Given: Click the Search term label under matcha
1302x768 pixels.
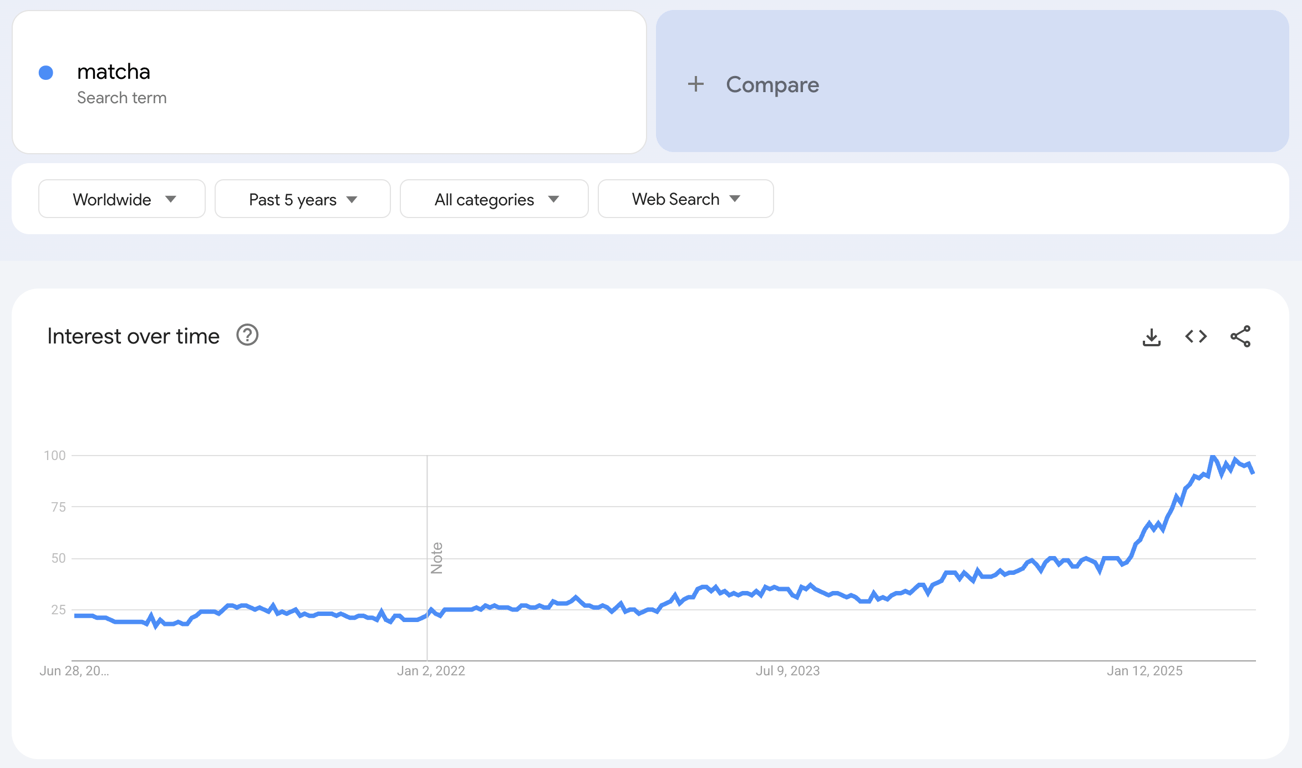Looking at the screenshot, I should [122, 98].
